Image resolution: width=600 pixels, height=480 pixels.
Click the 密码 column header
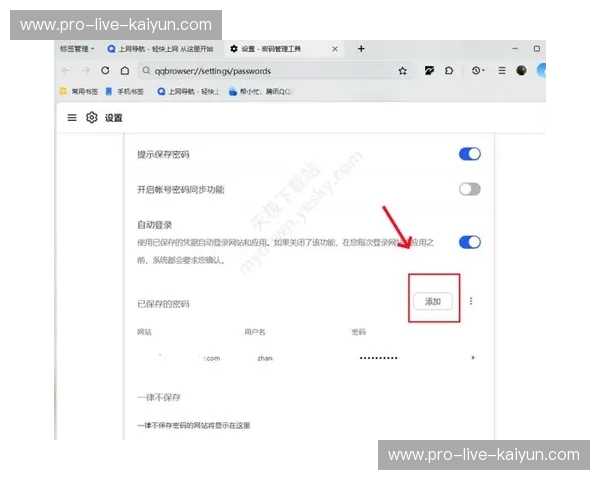pyautogui.click(x=359, y=332)
